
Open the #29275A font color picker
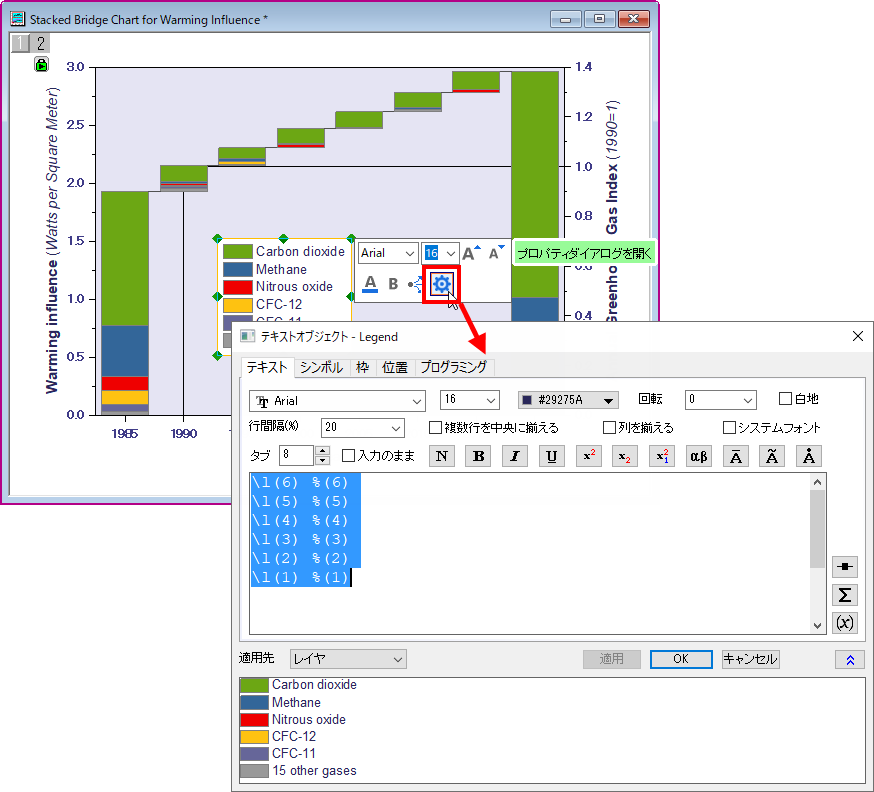point(568,400)
